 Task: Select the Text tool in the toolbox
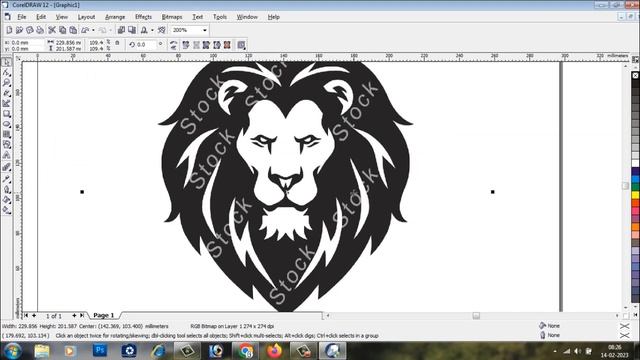7,155
